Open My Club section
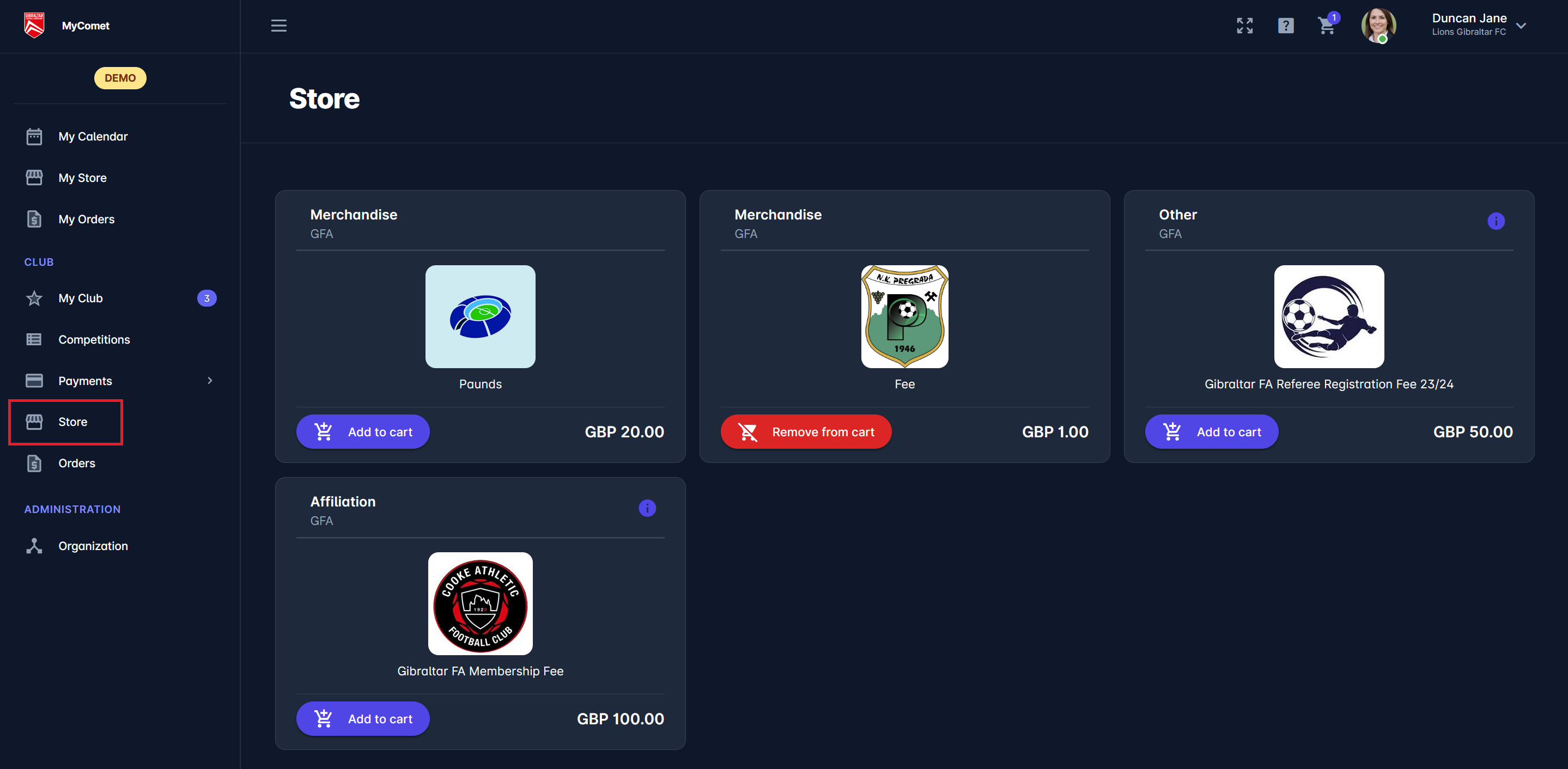1568x769 pixels. tap(80, 298)
